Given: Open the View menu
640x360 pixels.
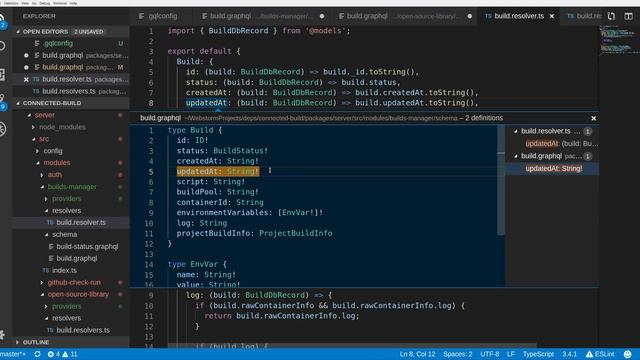Looking at the screenshot, I should point(25,3).
